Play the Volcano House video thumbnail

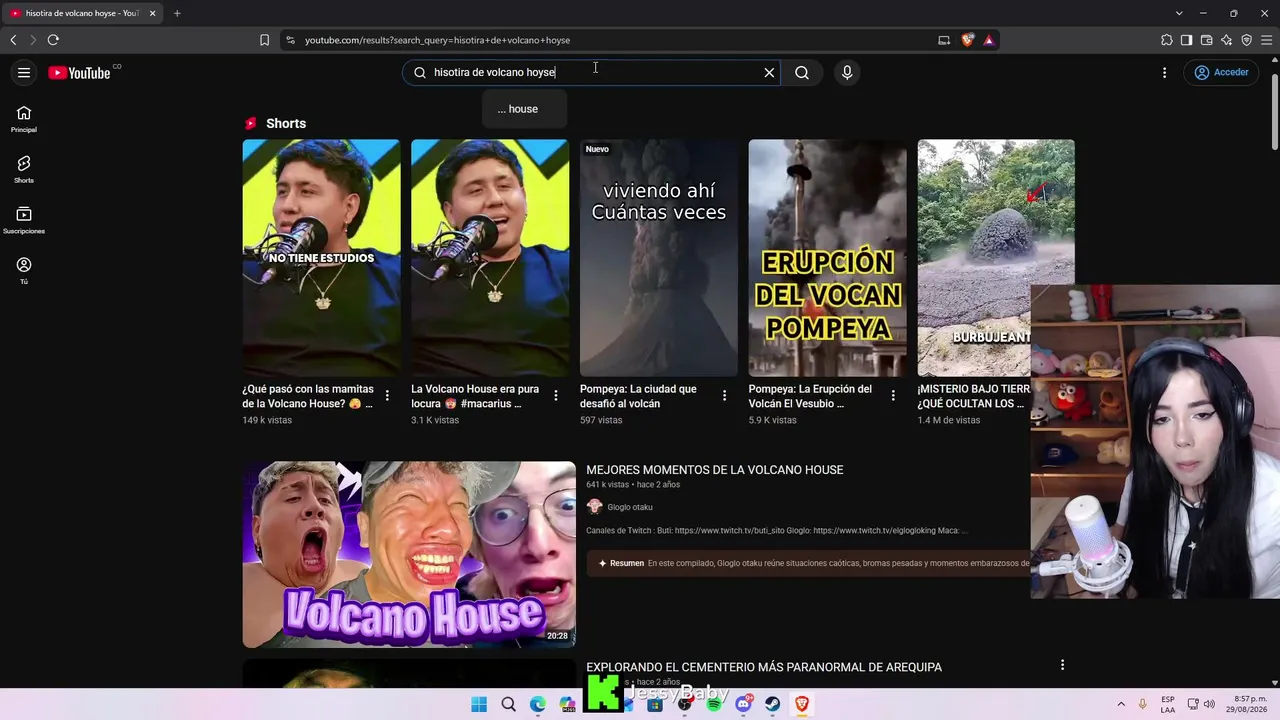pos(409,554)
